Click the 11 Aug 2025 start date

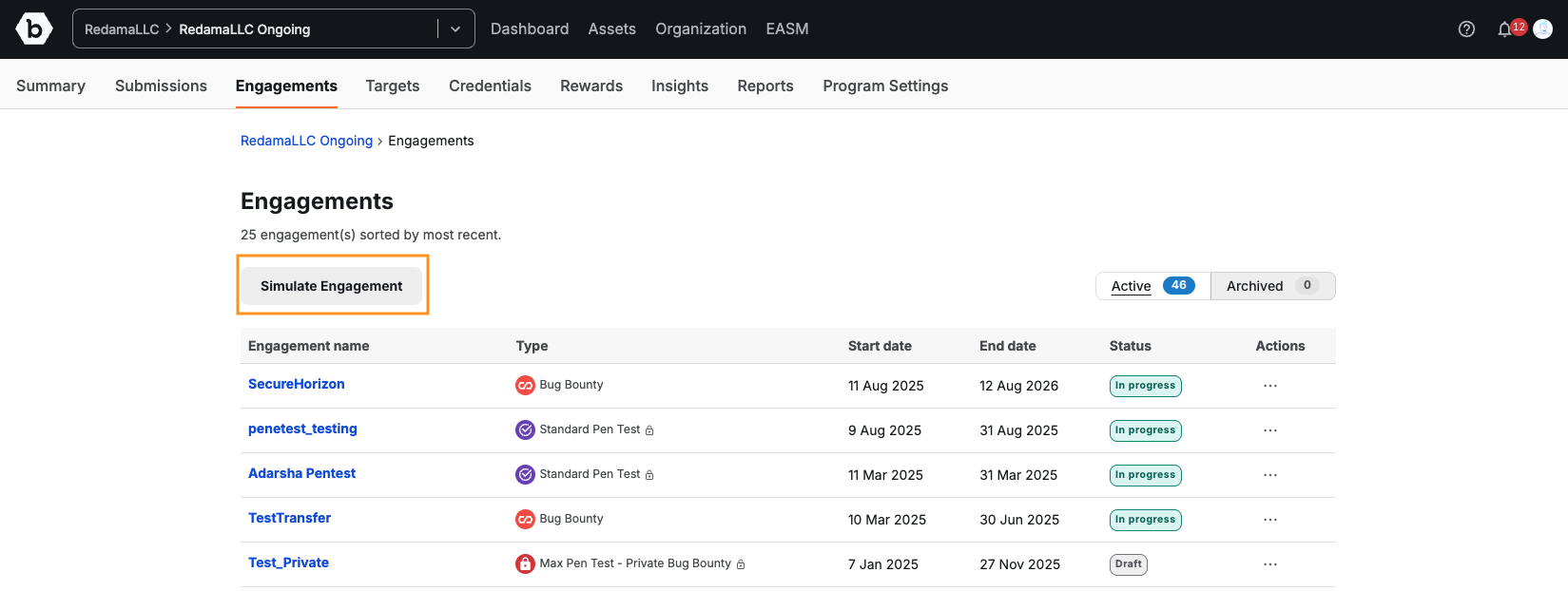coord(885,386)
